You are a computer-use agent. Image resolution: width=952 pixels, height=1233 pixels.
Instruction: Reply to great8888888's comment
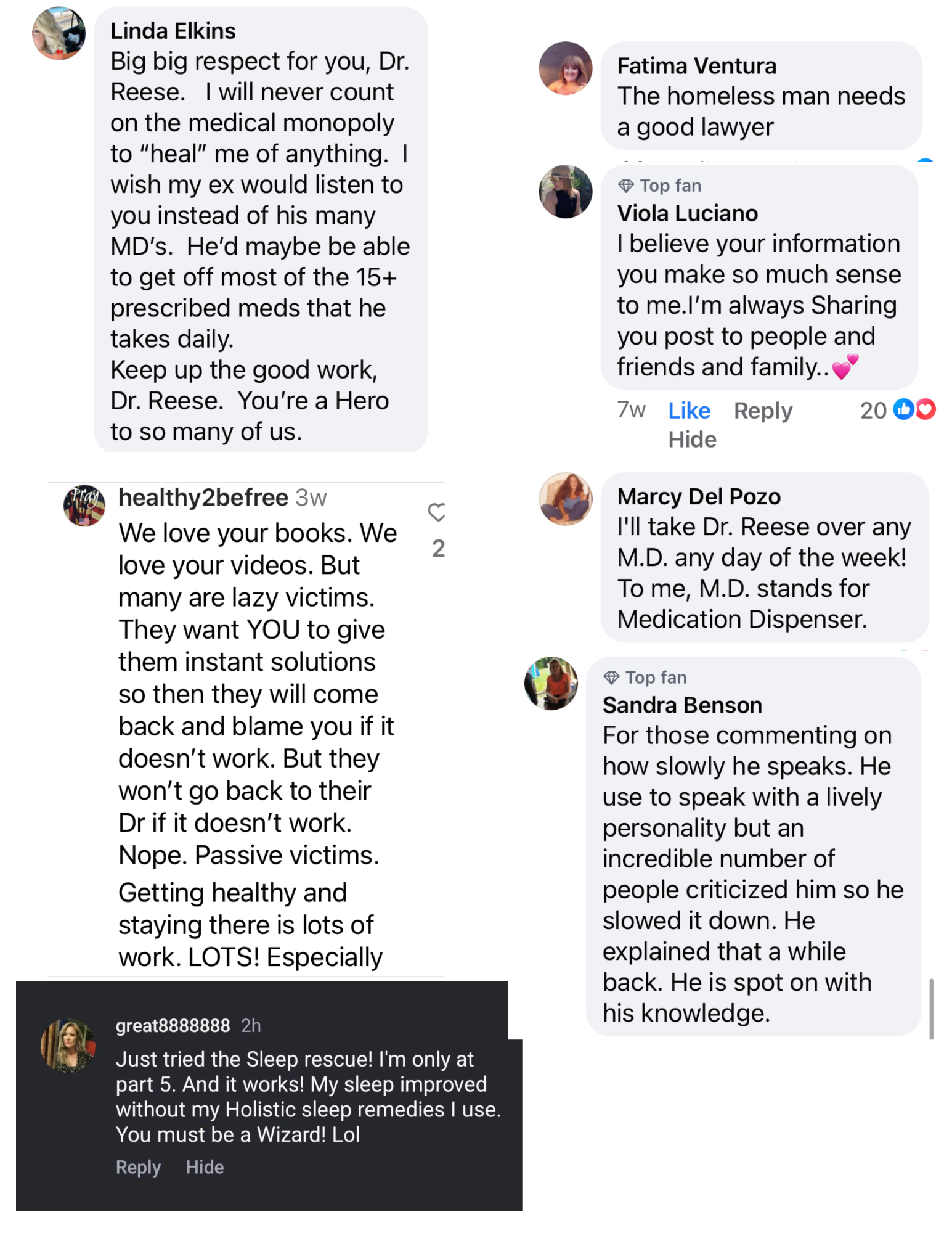(138, 1167)
